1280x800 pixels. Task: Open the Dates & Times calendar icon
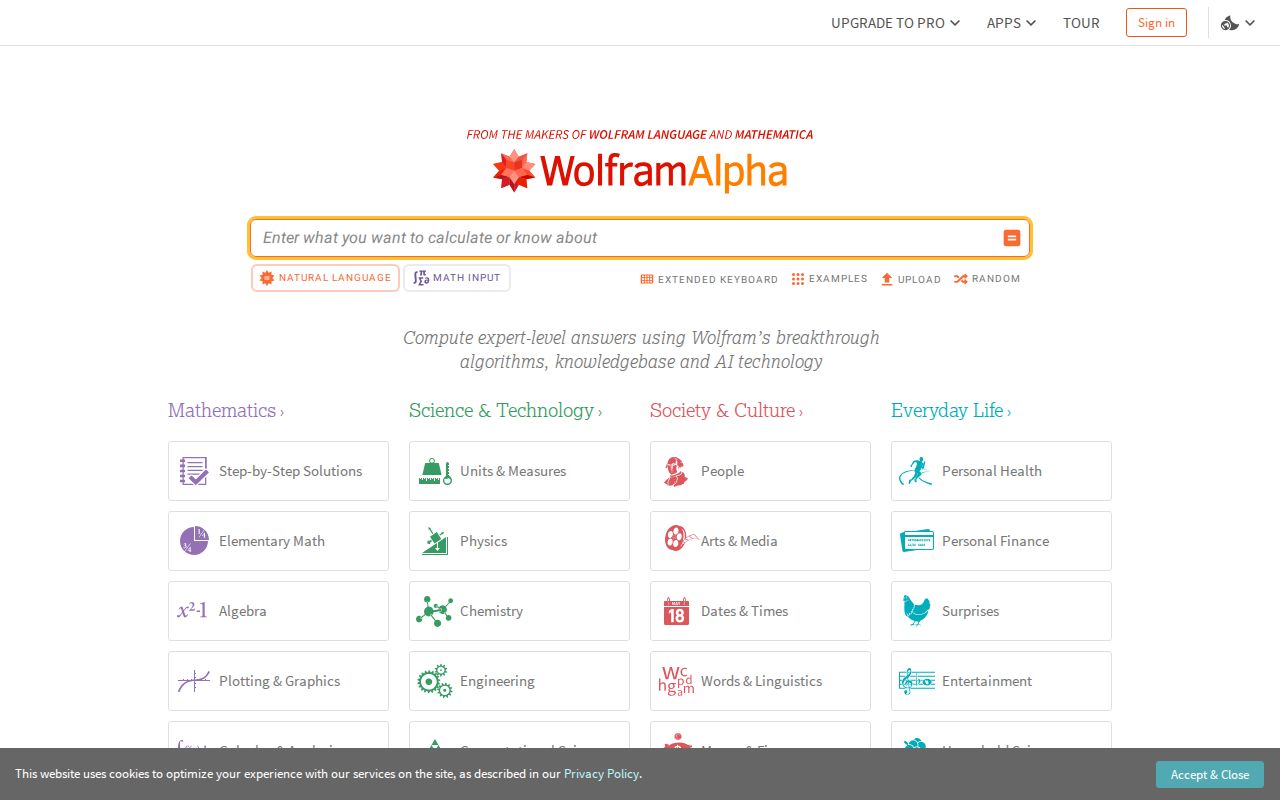[675, 610]
